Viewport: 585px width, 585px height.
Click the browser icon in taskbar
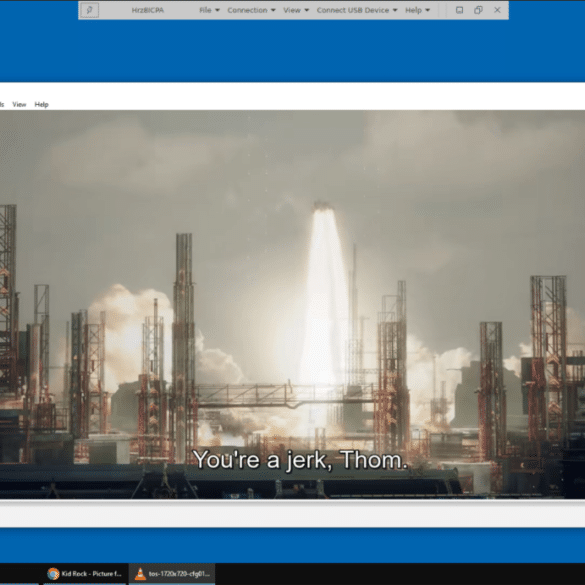53,574
